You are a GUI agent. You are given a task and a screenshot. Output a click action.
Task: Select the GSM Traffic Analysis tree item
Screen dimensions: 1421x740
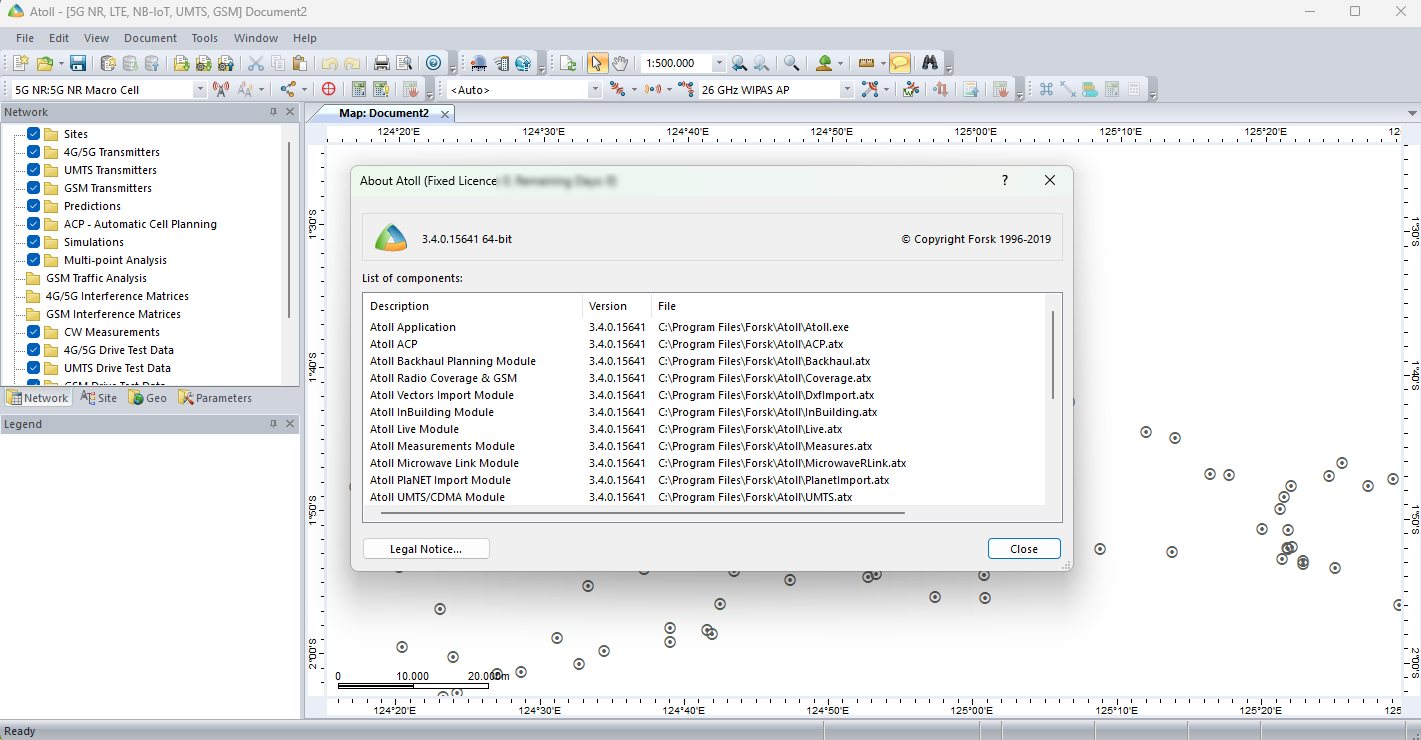pos(96,278)
